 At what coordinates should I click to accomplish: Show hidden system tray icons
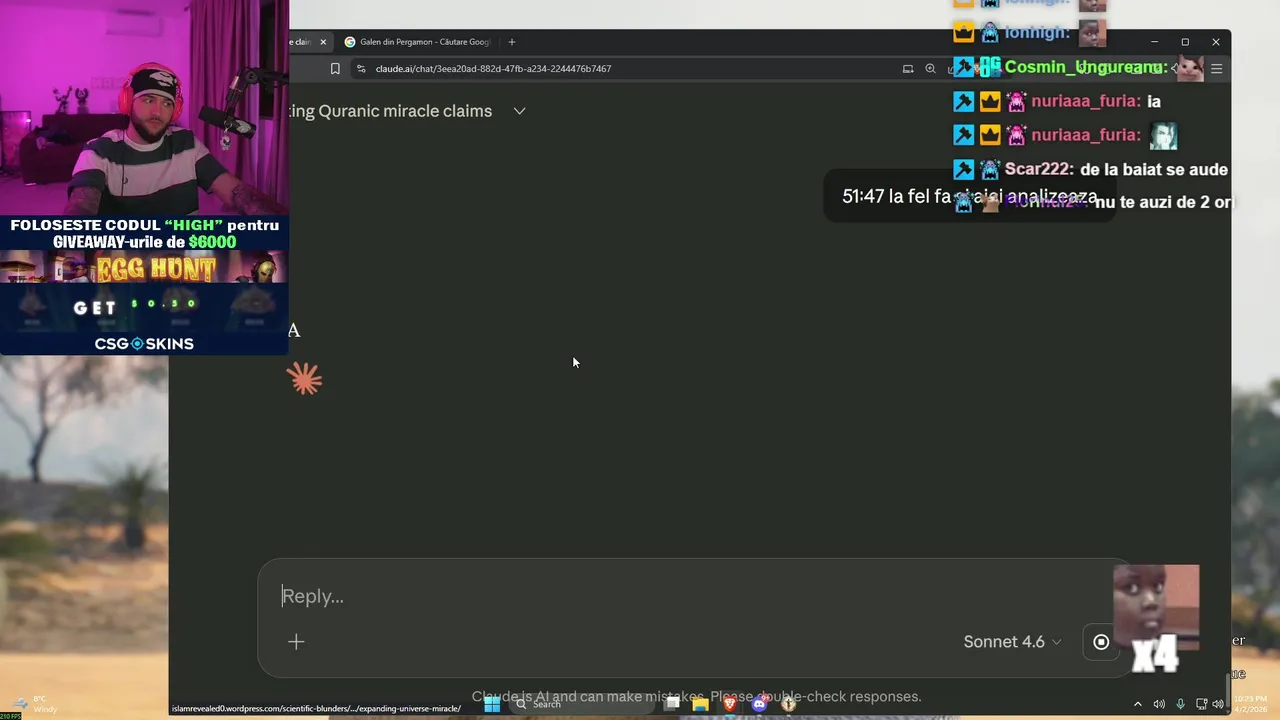[x=1137, y=704]
